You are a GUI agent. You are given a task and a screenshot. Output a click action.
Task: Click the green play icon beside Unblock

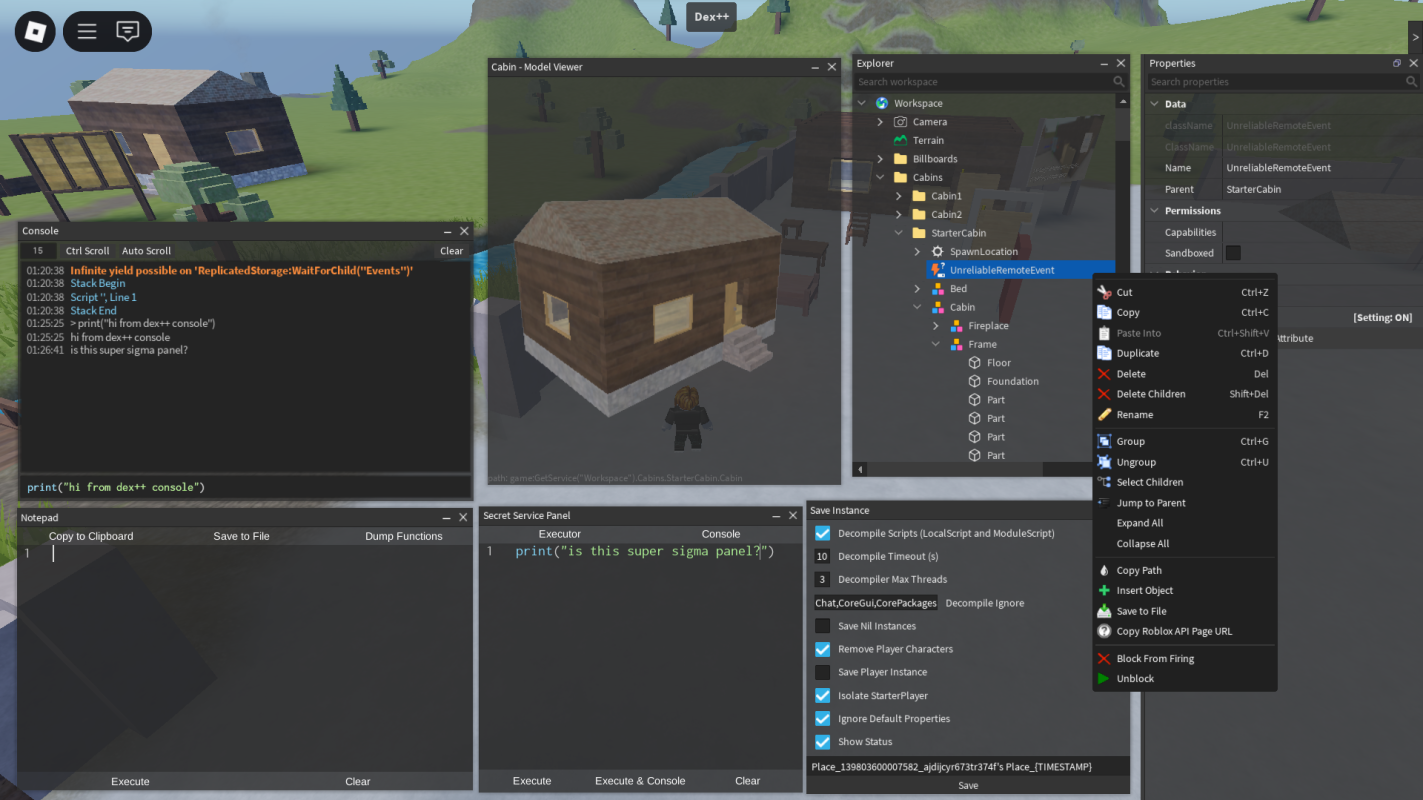tap(1104, 678)
